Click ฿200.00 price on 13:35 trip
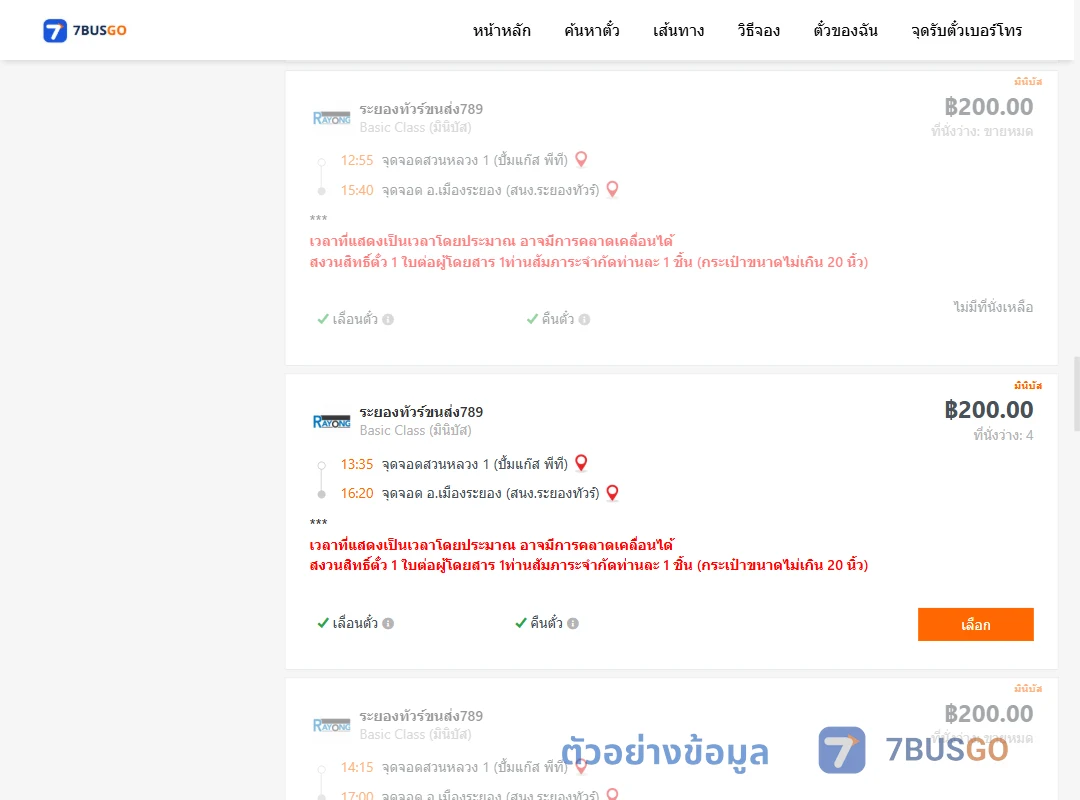 pyautogui.click(x=988, y=409)
